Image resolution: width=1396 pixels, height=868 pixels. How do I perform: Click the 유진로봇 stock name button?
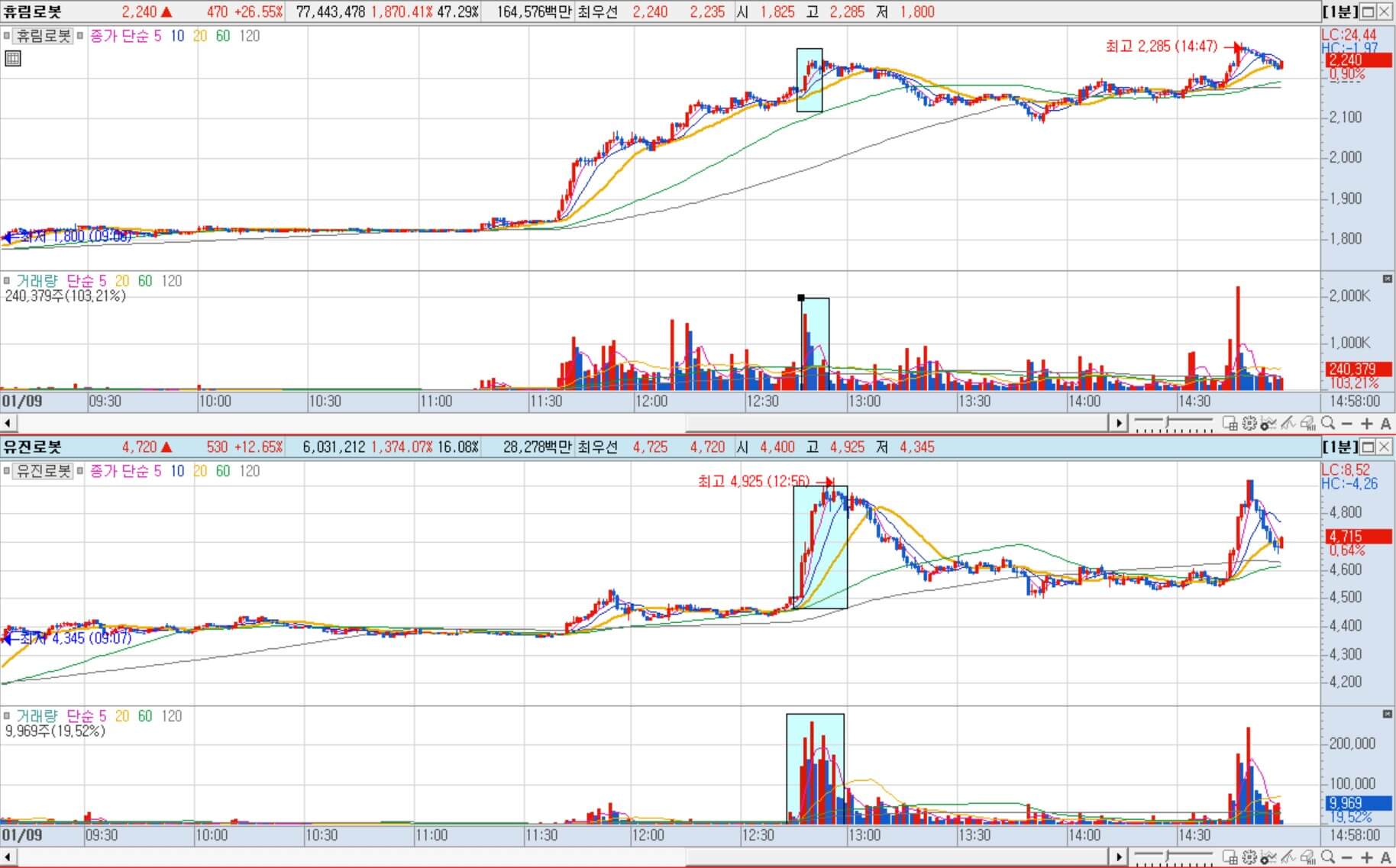pyautogui.click(x=44, y=471)
